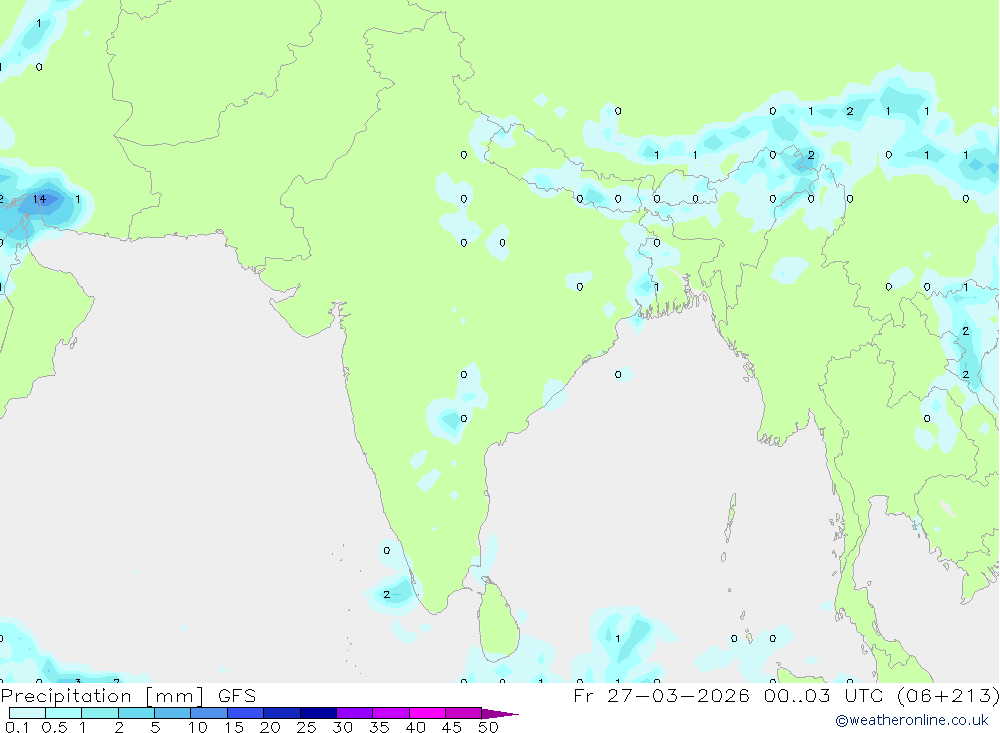
Task: Click the '2' value off India's southwest coast
Action: pos(386,595)
